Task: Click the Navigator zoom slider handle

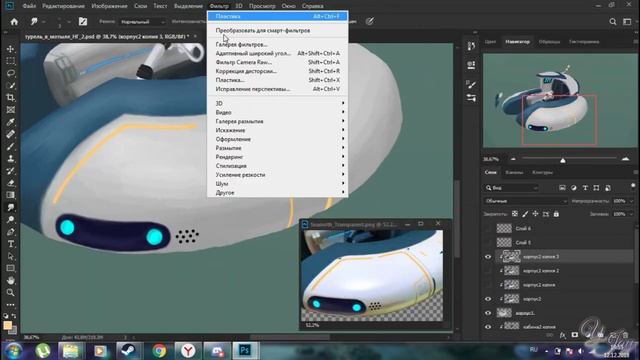Action: tap(562, 160)
